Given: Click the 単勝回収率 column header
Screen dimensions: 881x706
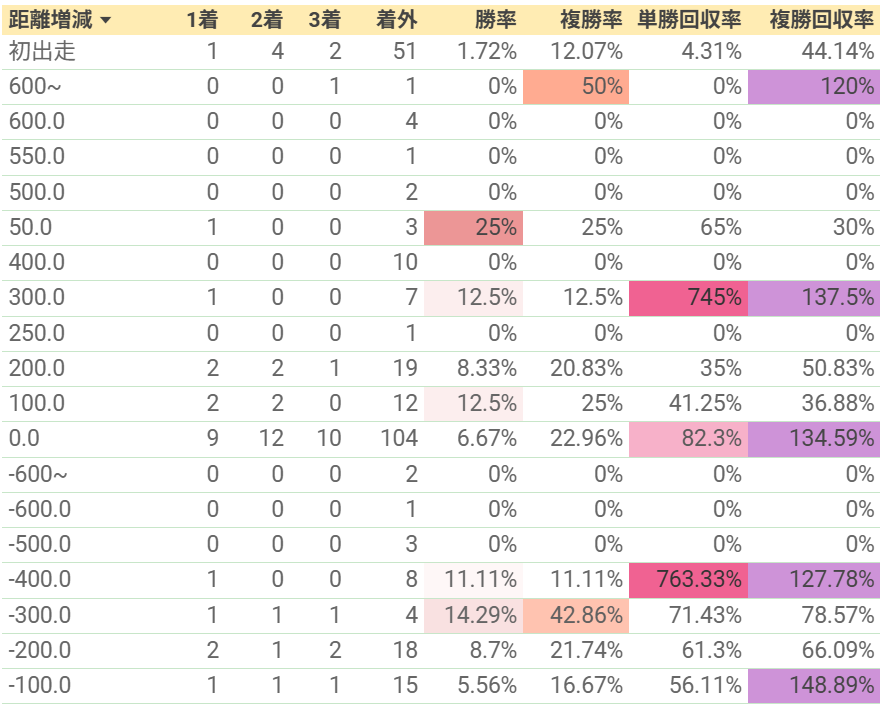Looking at the screenshot, I should pyautogui.click(x=689, y=20).
